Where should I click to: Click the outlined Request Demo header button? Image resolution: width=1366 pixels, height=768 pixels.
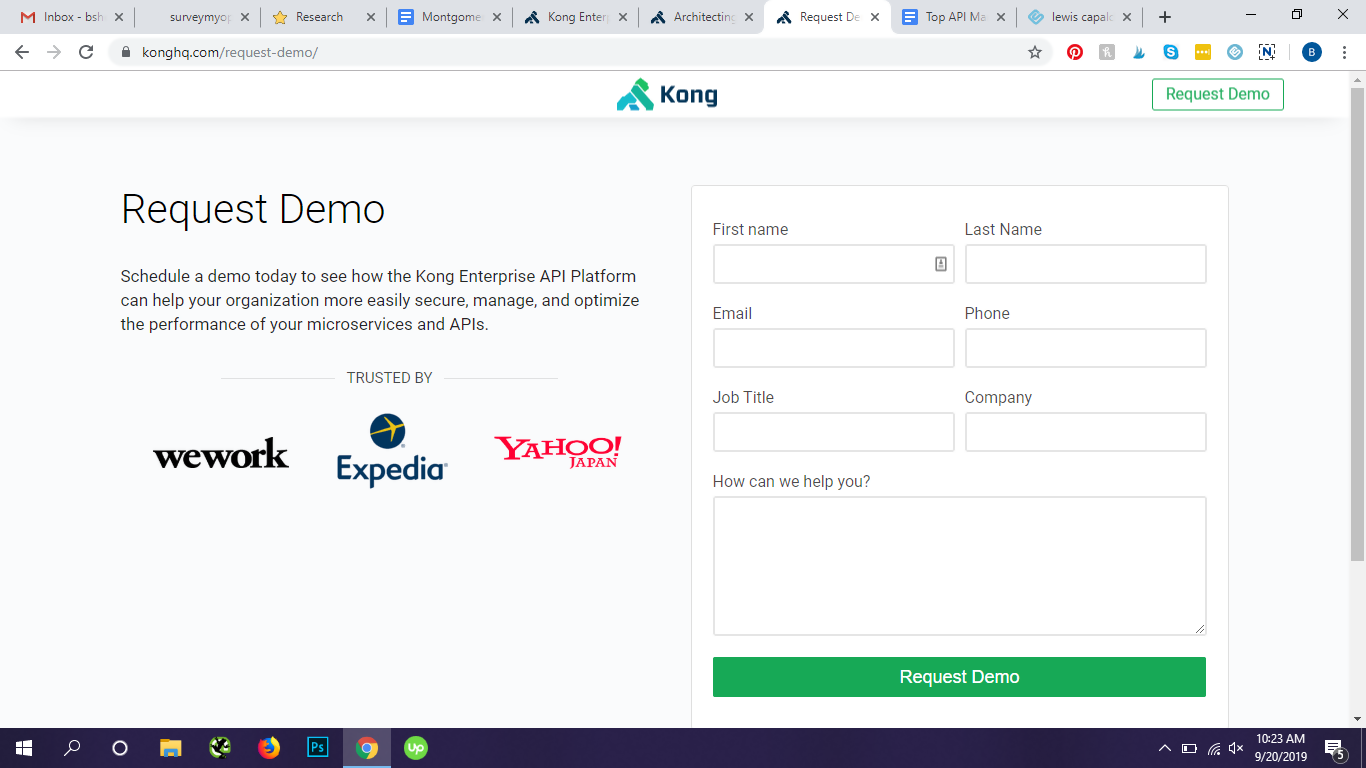click(x=1217, y=94)
